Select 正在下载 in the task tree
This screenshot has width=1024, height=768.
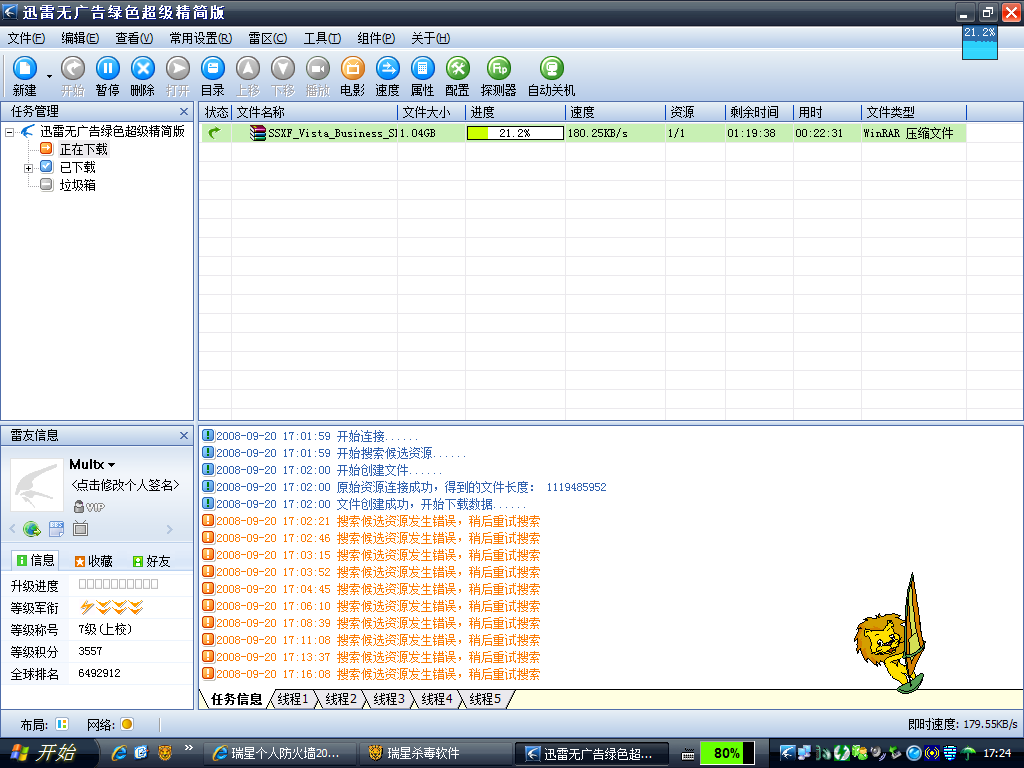(84, 150)
